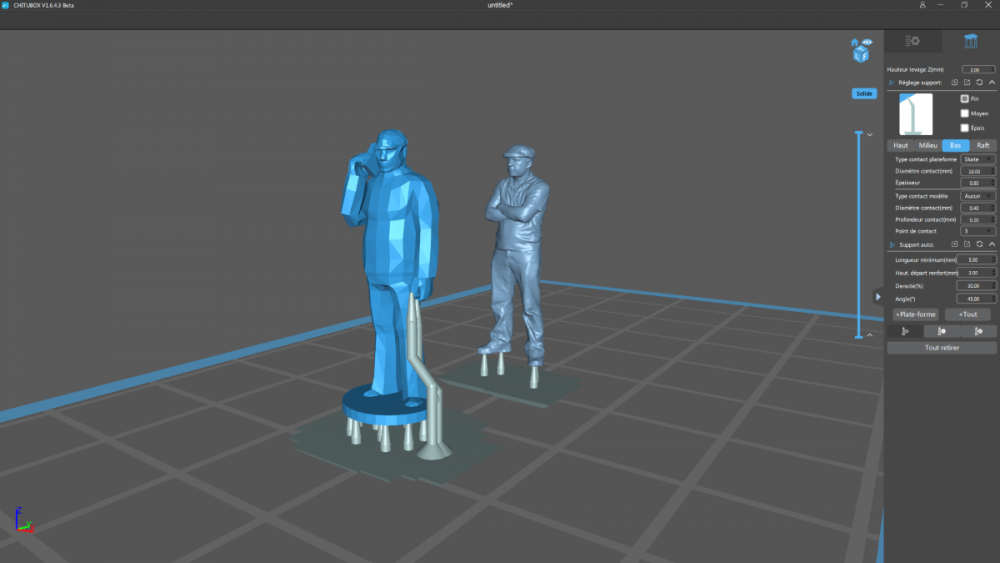1000x563 pixels.
Task: Click the home view icon
Action: 855,43
